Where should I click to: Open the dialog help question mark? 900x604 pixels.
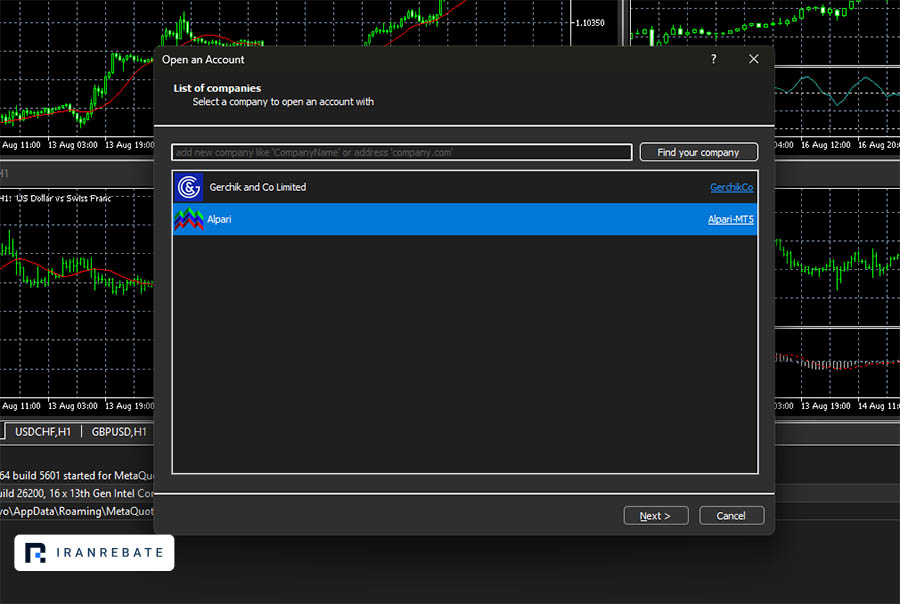[x=713, y=59]
